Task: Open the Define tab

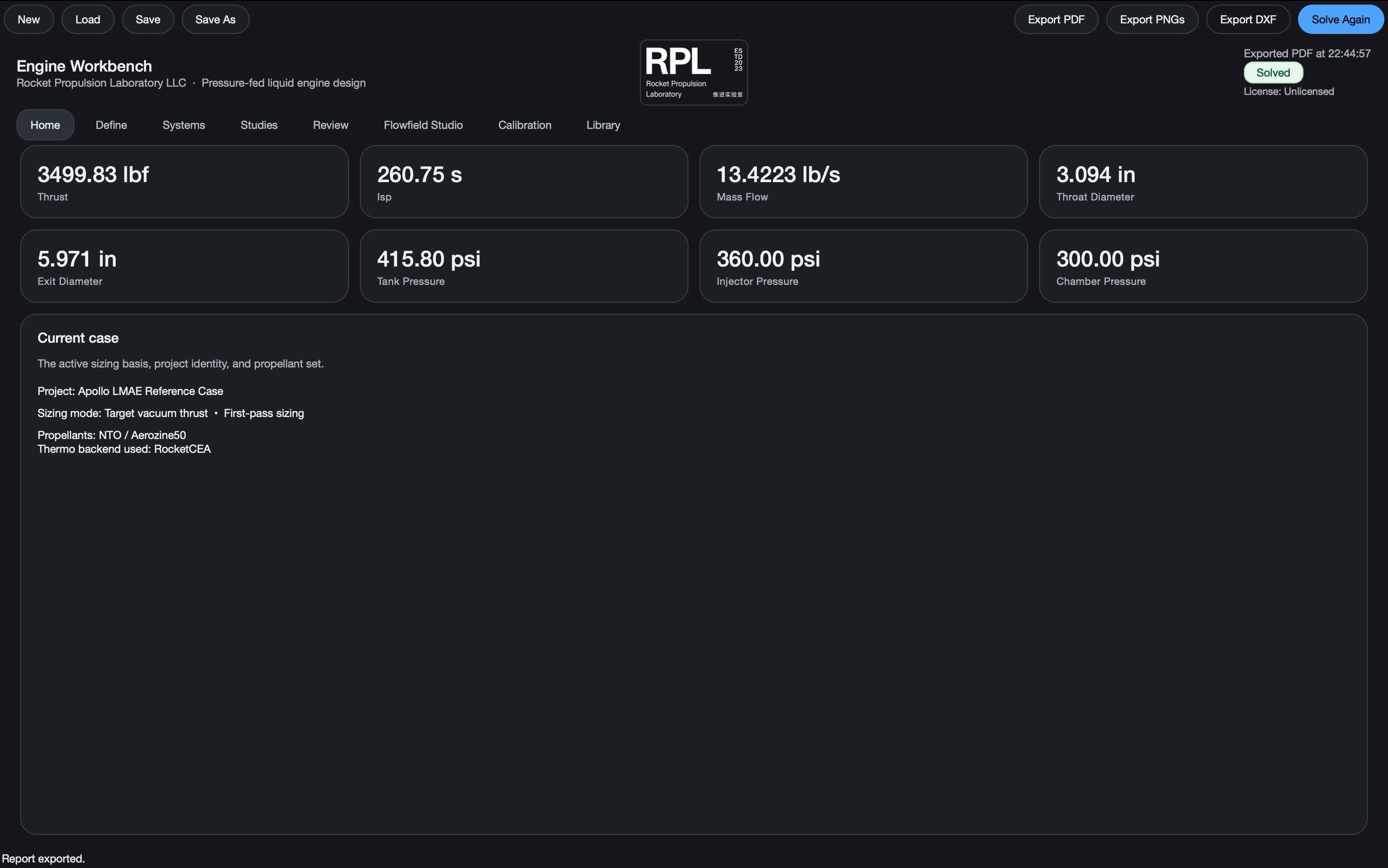Action: tap(112, 125)
